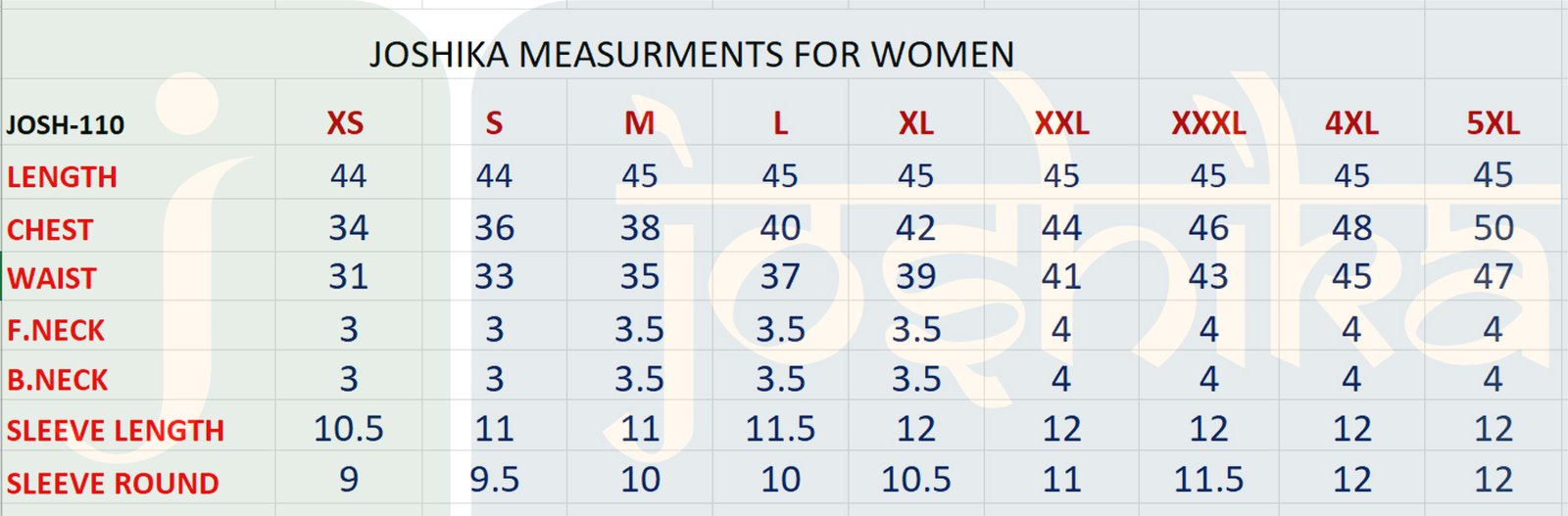The height and width of the screenshot is (516, 1568).
Task: Click the 5XL size header
Action: click(x=1493, y=123)
